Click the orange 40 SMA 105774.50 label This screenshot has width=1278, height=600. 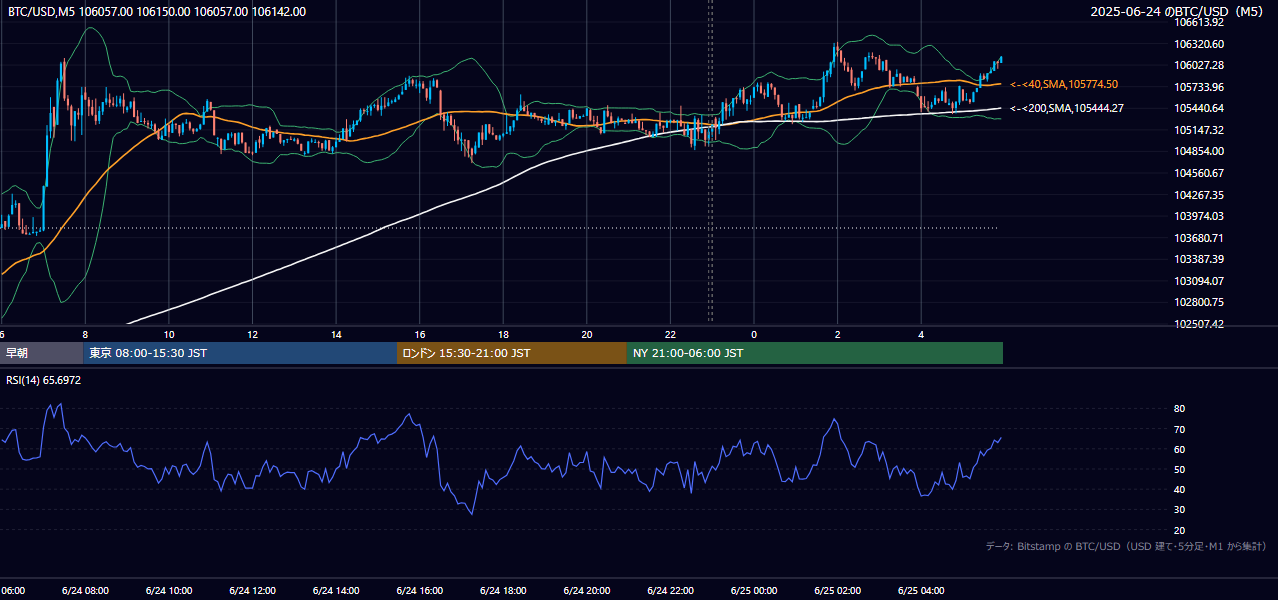[1064, 84]
